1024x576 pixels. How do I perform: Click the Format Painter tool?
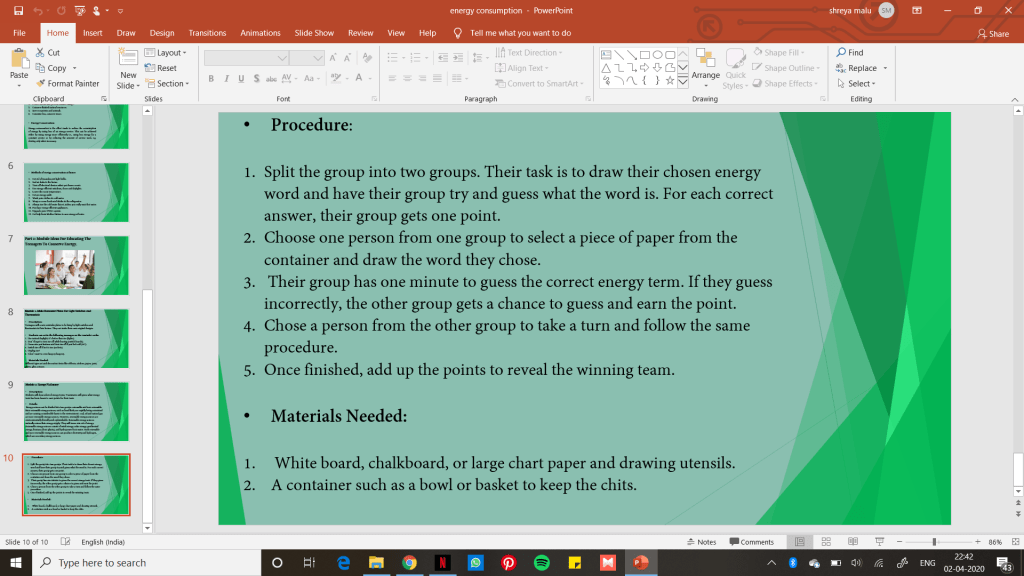[67, 84]
